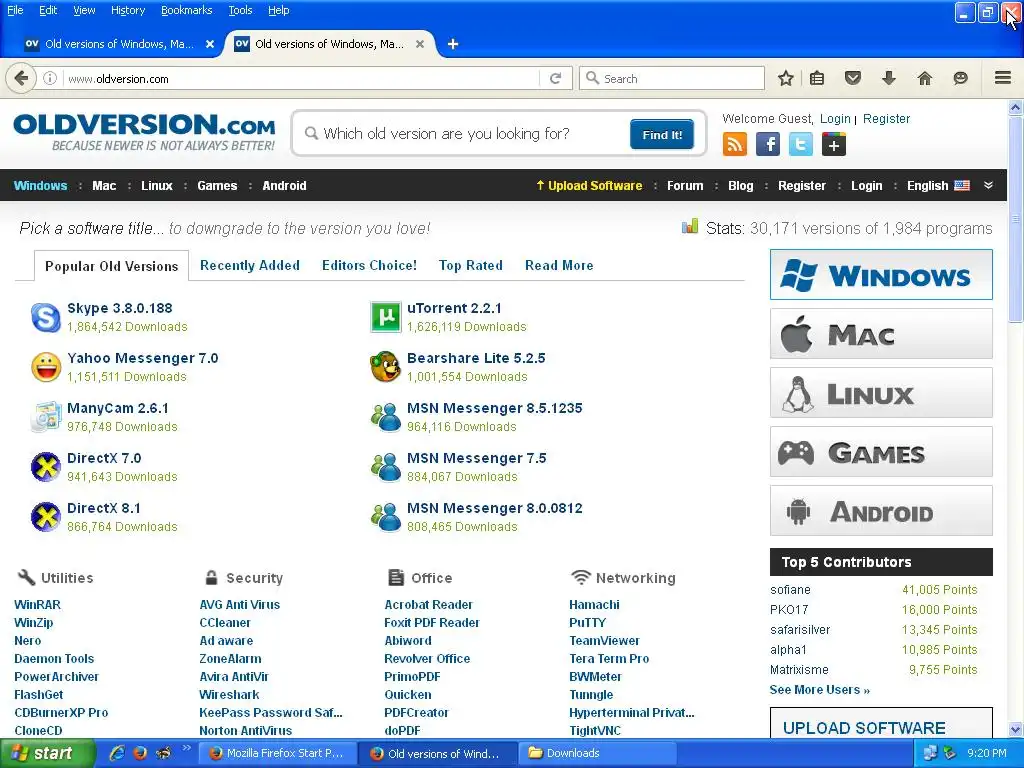The image size is (1024, 768).
Task: Click the Google plus share icon
Action: click(x=834, y=144)
